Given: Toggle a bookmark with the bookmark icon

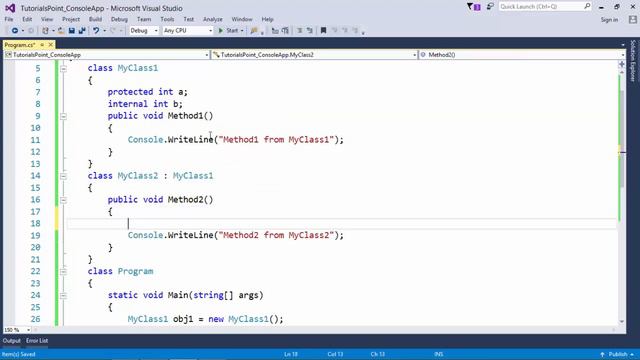Looking at the screenshot, I should 323,31.
